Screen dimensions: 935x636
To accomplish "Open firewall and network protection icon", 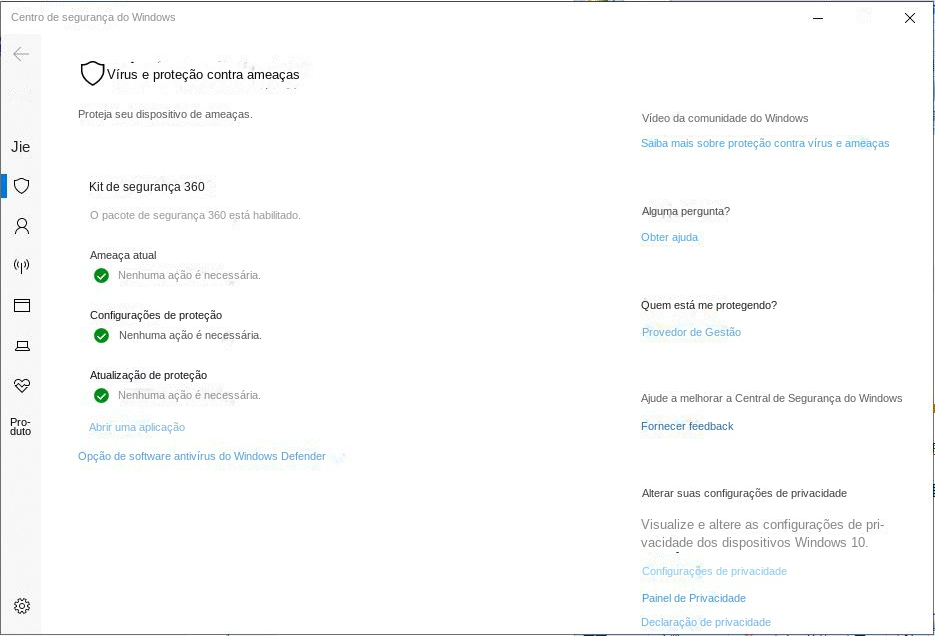I will (21, 266).
